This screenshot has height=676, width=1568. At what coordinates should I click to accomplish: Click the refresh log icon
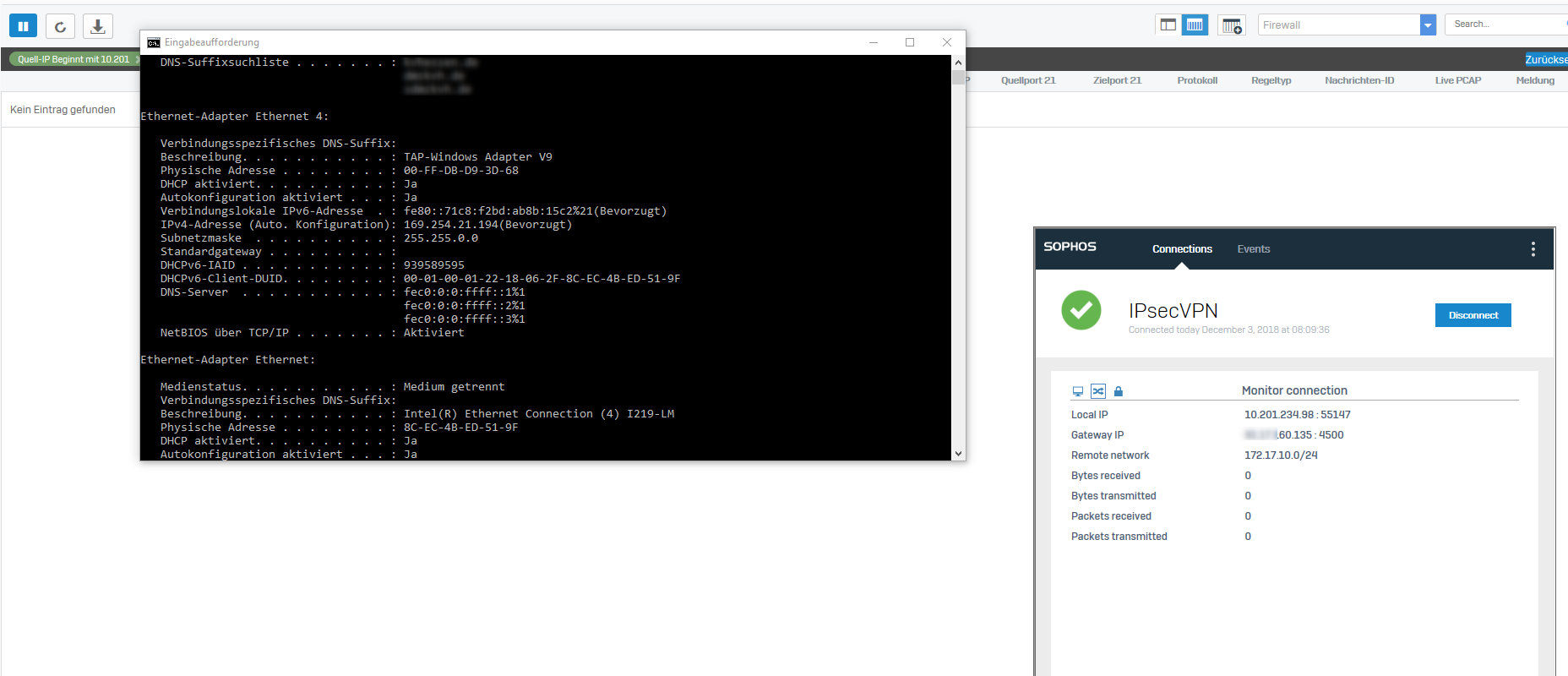60,26
